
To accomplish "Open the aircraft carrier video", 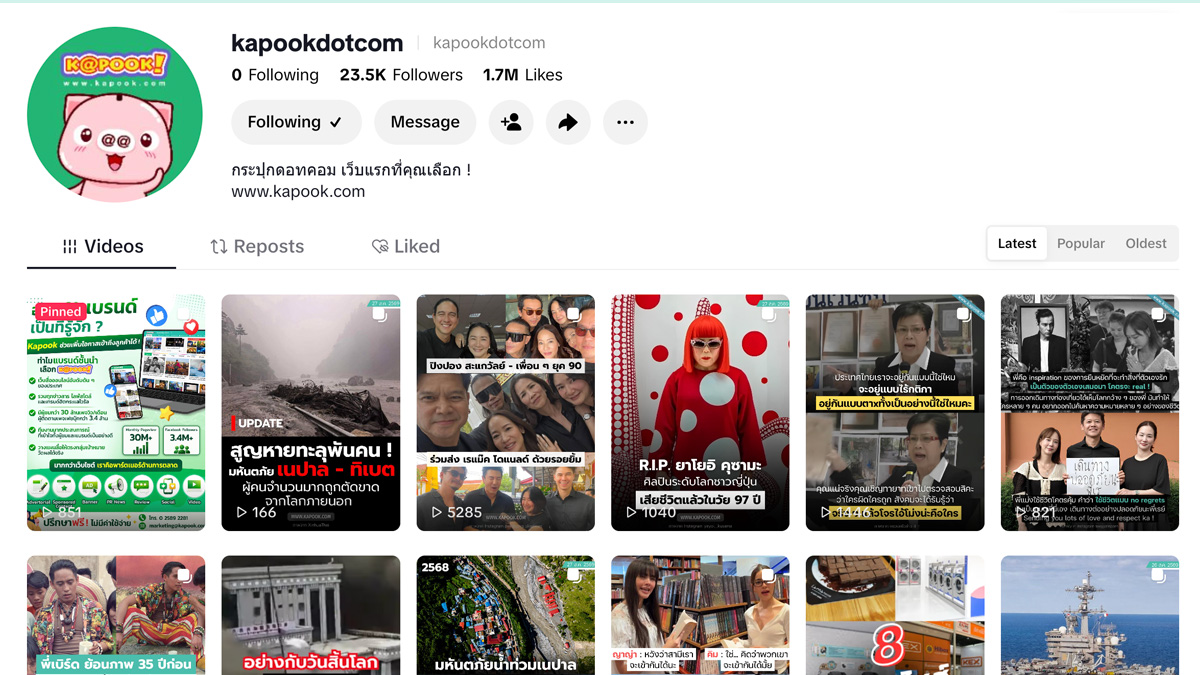I will [x=1090, y=615].
